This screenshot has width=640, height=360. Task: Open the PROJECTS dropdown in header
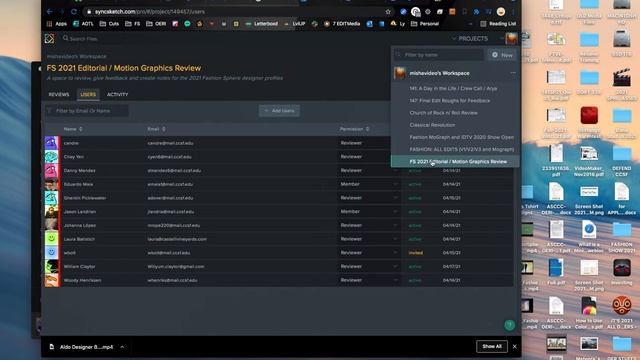[x=470, y=39]
